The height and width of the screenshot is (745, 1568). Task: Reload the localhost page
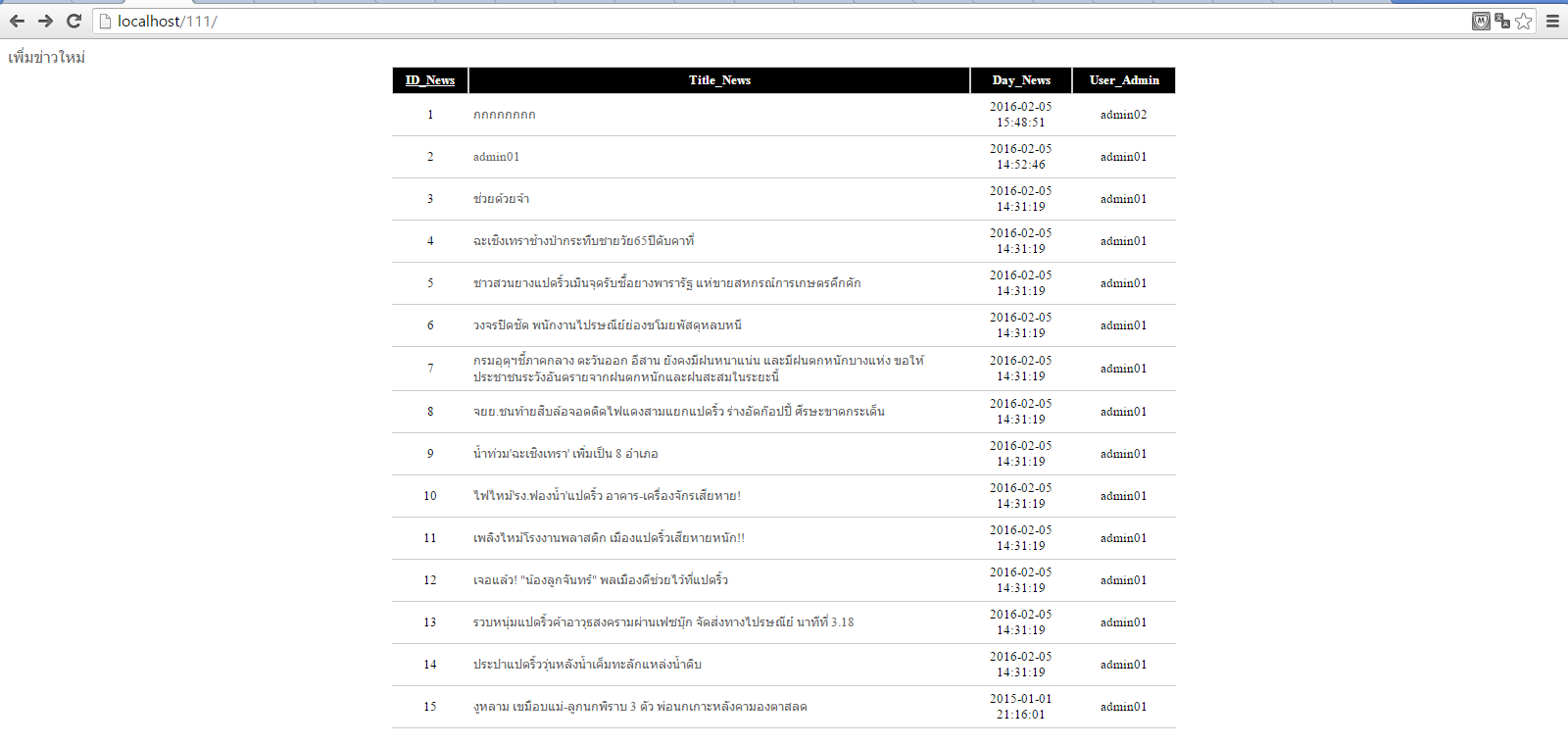tap(73, 21)
